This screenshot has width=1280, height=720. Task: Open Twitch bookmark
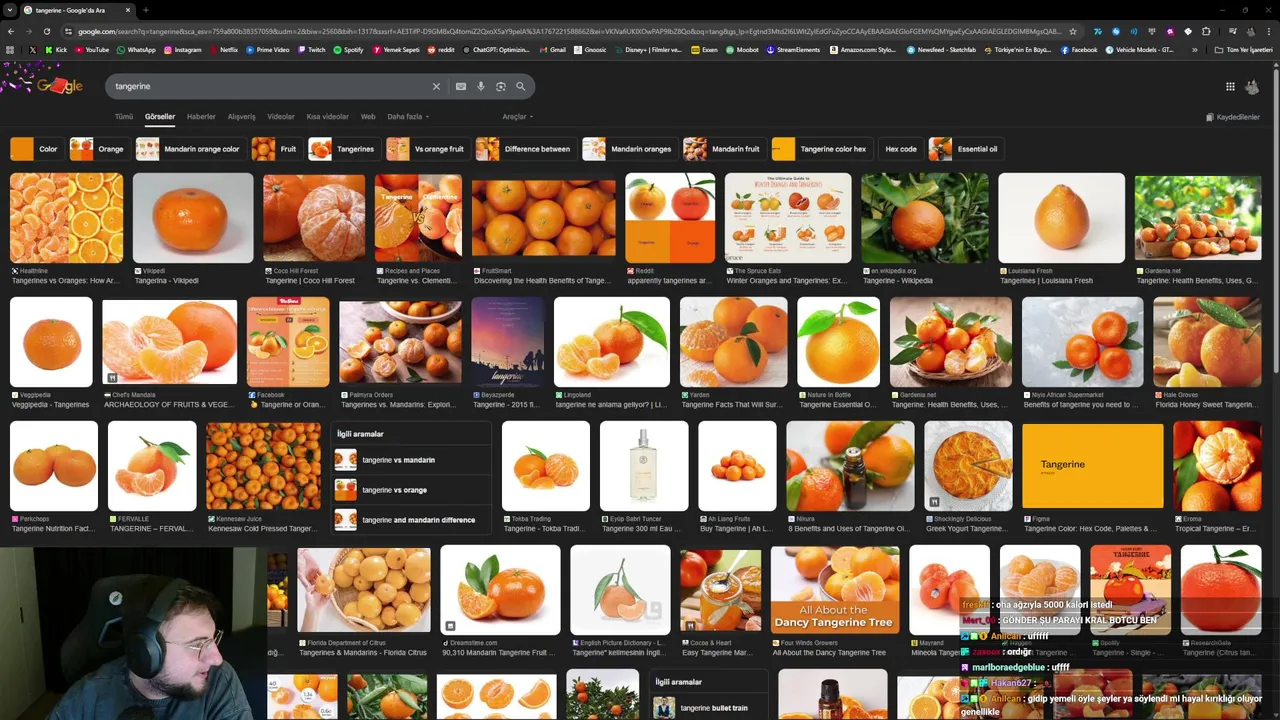pos(311,50)
